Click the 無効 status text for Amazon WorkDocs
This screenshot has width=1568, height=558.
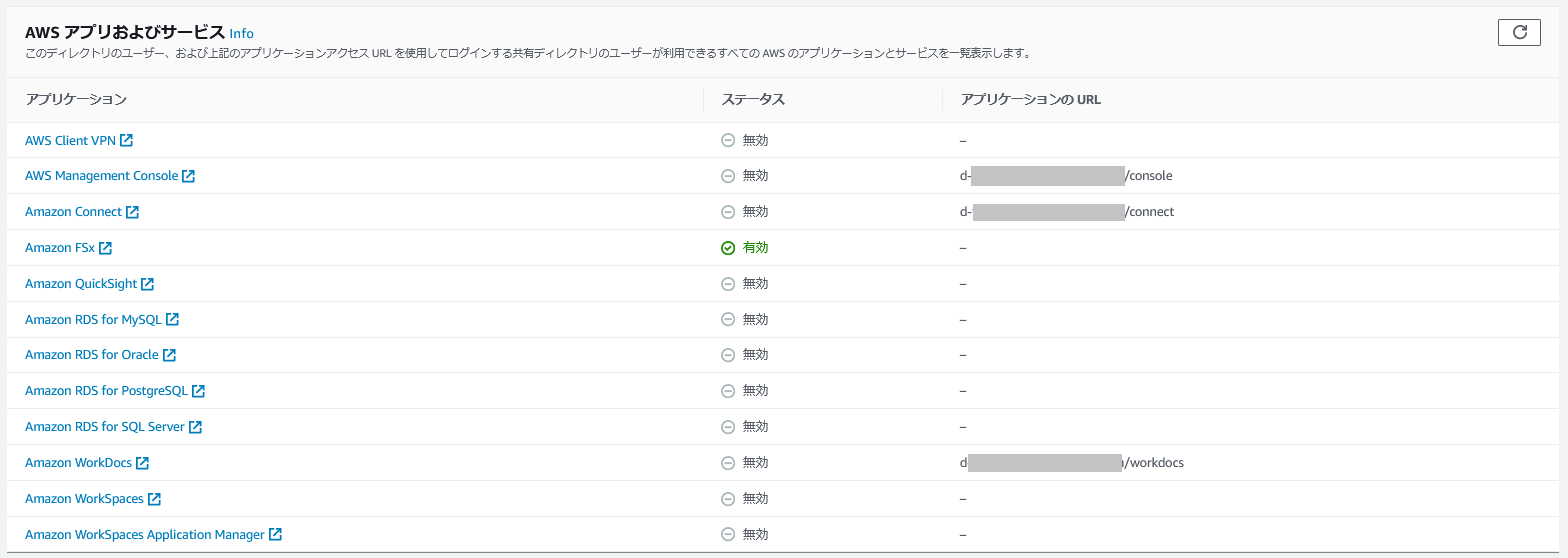(756, 463)
